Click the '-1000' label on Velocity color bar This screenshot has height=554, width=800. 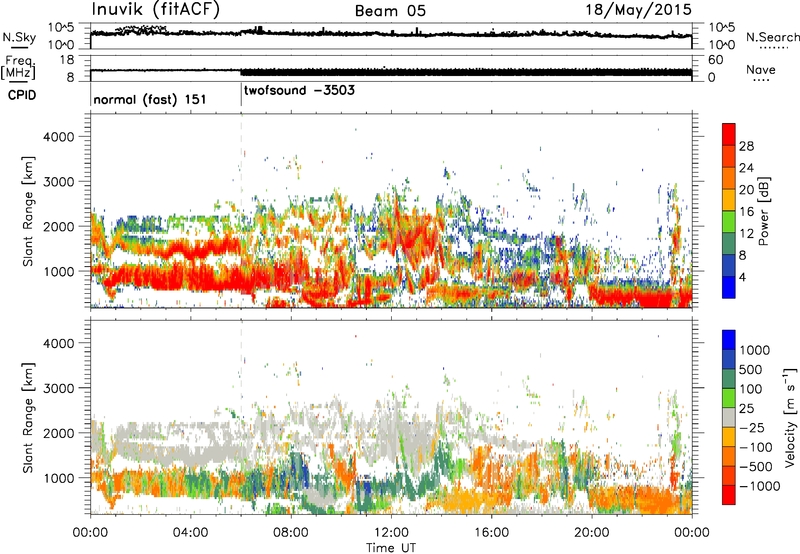760,486
